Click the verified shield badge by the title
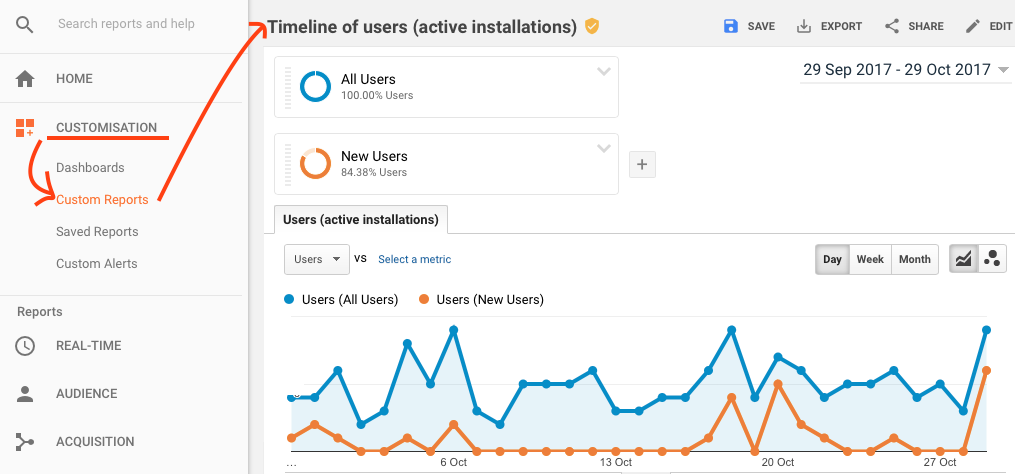Image resolution: width=1015 pixels, height=474 pixels. click(x=592, y=27)
